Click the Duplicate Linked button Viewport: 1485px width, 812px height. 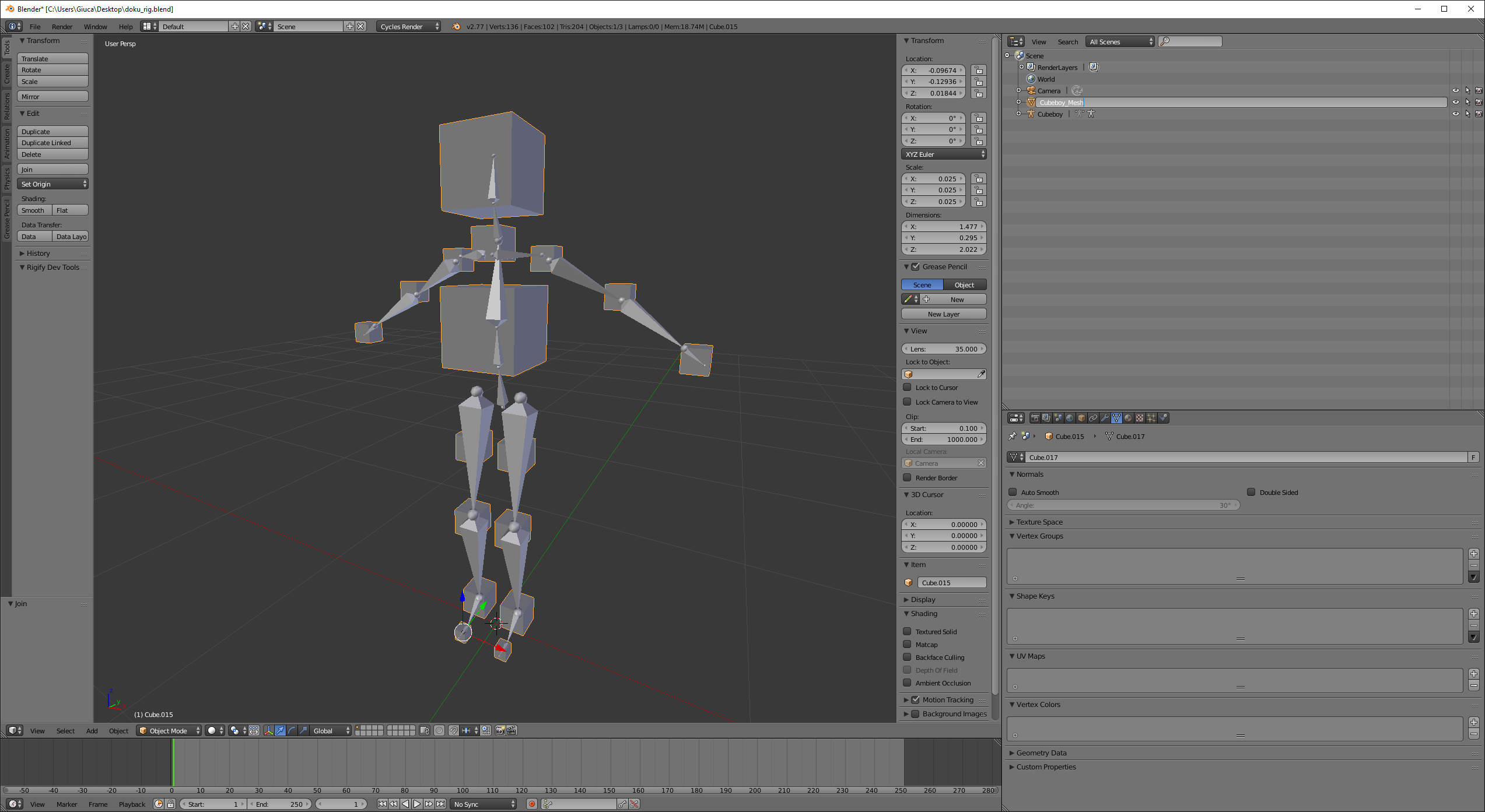(52, 143)
